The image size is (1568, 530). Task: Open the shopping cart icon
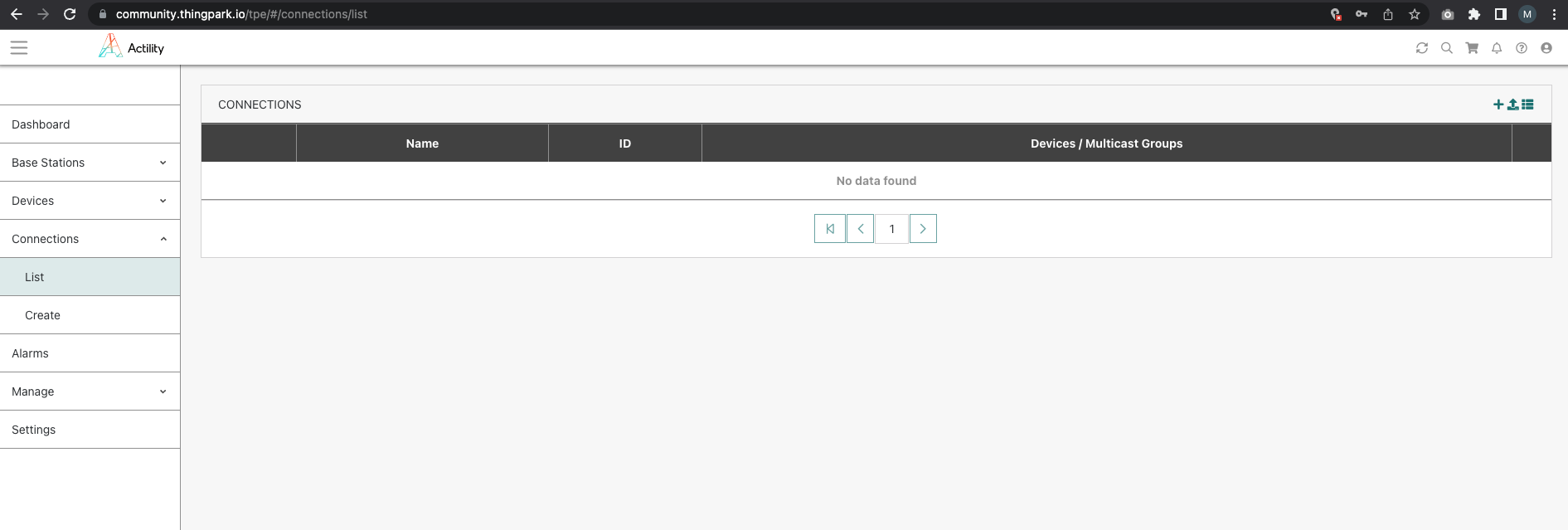pos(1472,48)
